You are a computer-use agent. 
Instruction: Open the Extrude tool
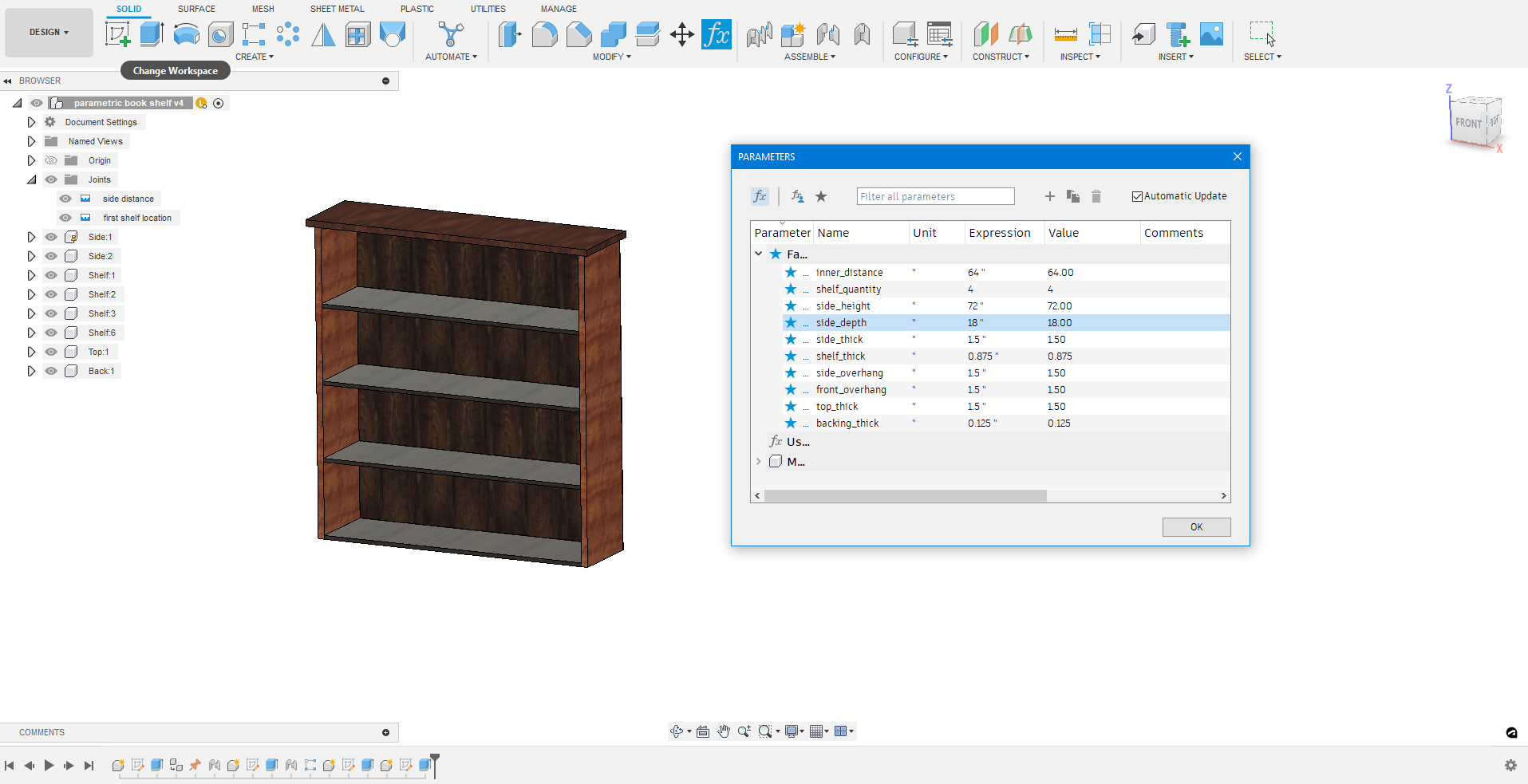[152, 33]
